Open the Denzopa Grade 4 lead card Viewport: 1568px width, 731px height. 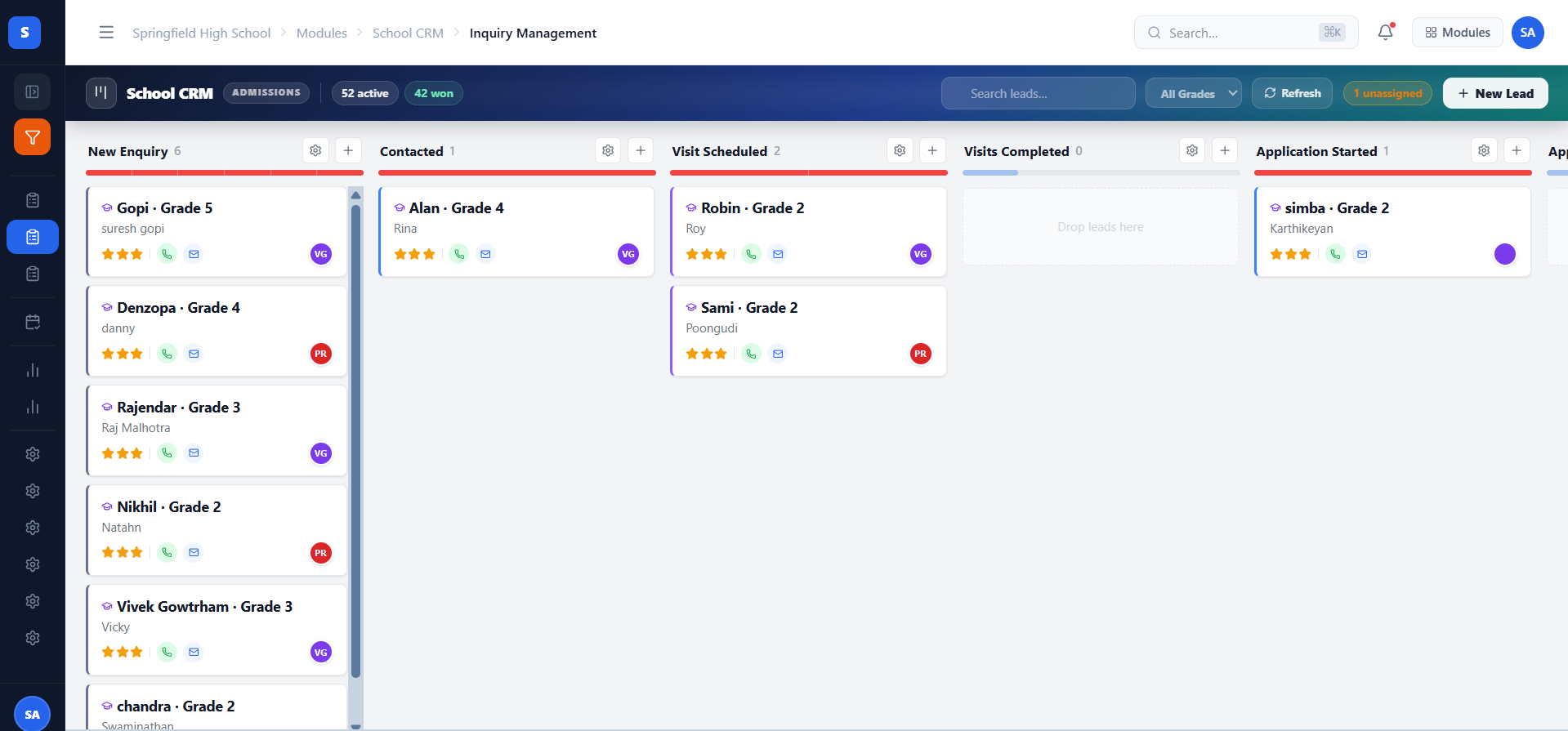(x=217, y=331)
